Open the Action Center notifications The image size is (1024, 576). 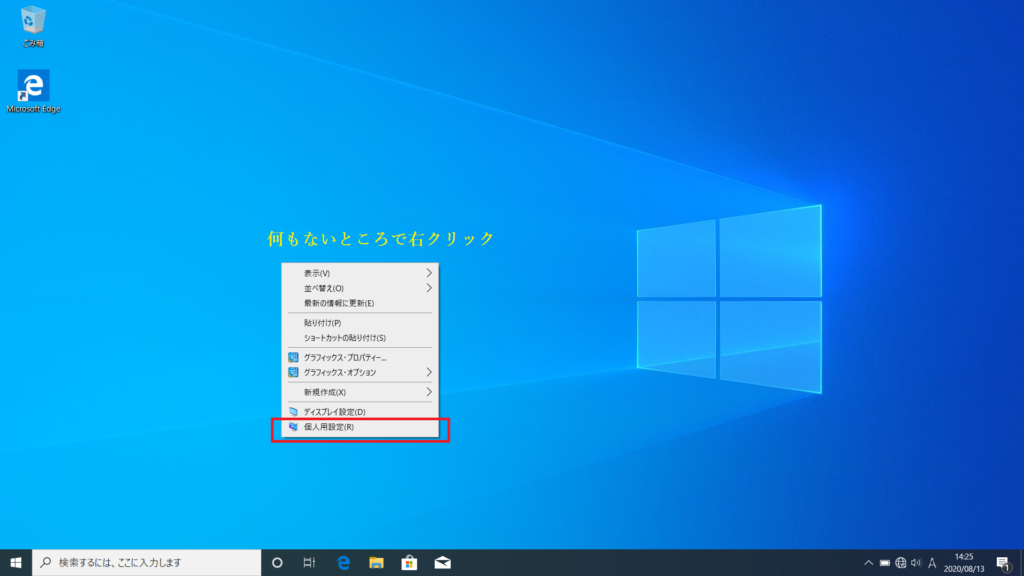(x=1004, y=562)
